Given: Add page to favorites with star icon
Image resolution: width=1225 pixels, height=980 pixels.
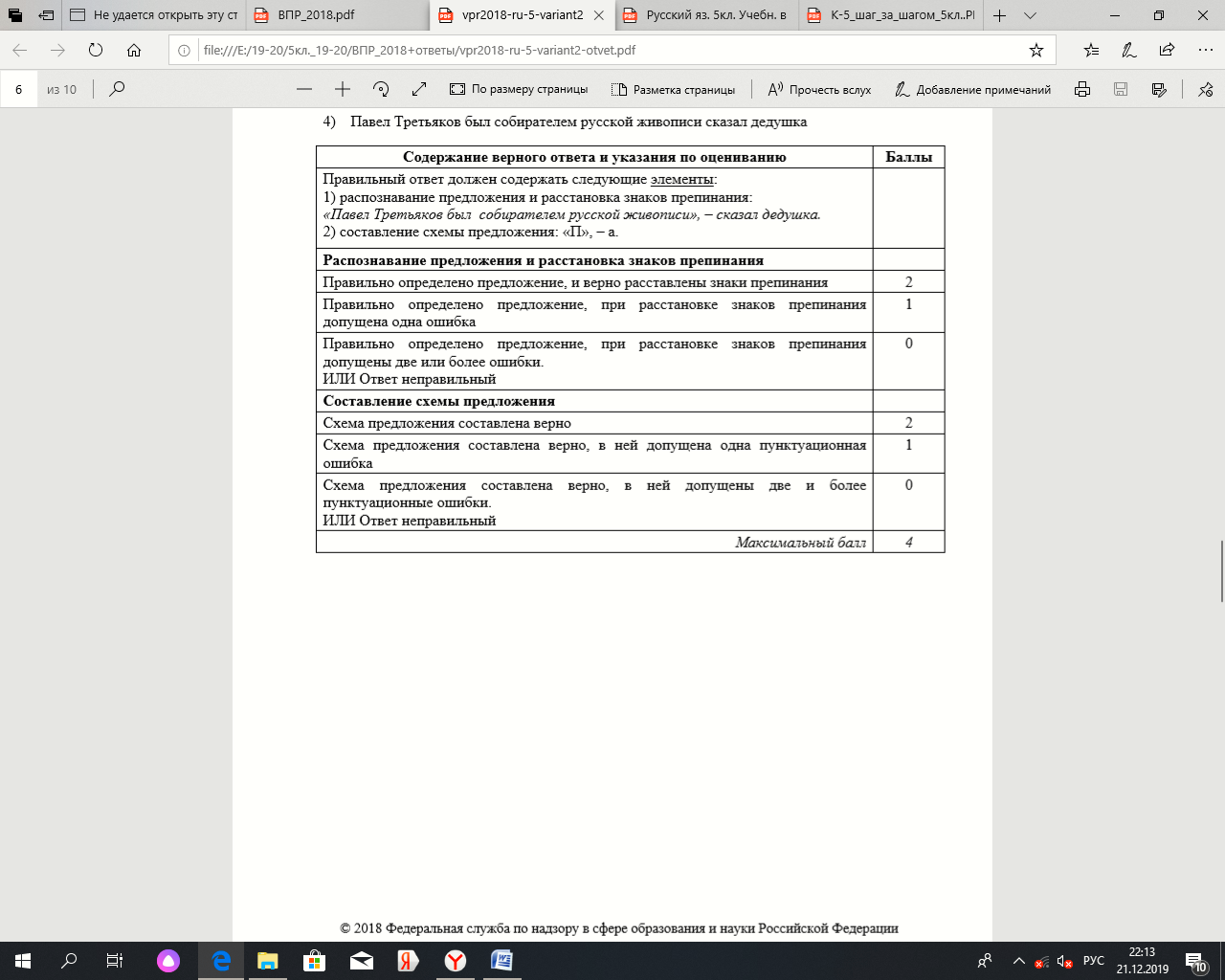Looking at the screenshot, I should (1036, 51).
